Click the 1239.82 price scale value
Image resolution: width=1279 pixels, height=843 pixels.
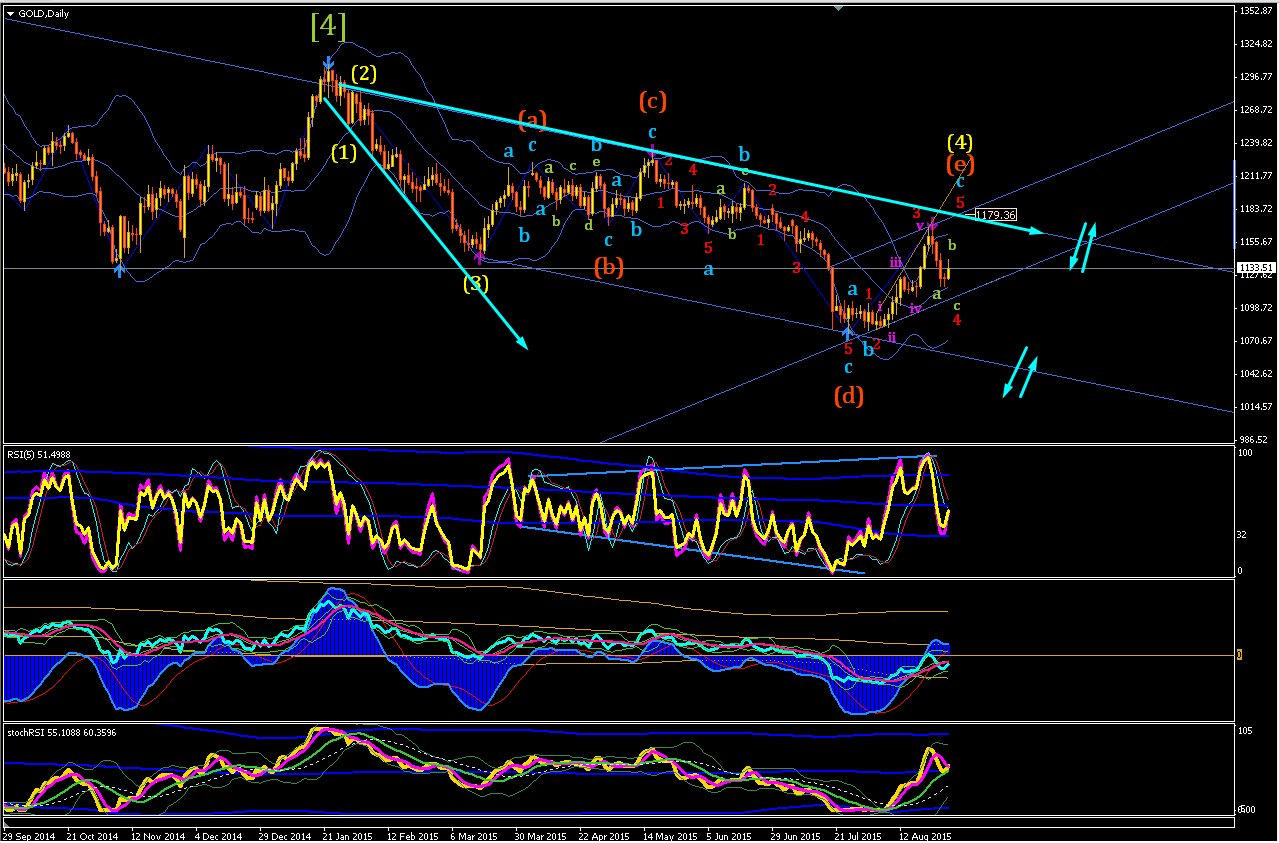click(x=1254, y=143)
